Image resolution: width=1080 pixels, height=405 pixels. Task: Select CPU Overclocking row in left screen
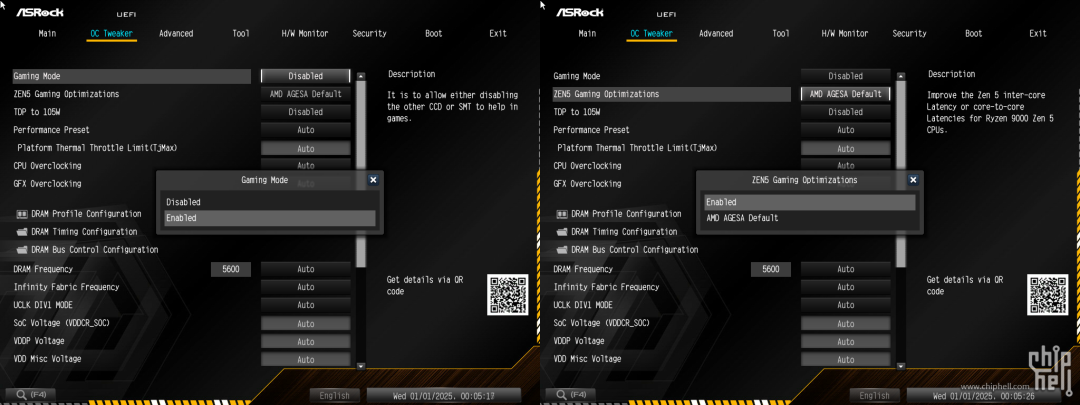tap(132, 166)
